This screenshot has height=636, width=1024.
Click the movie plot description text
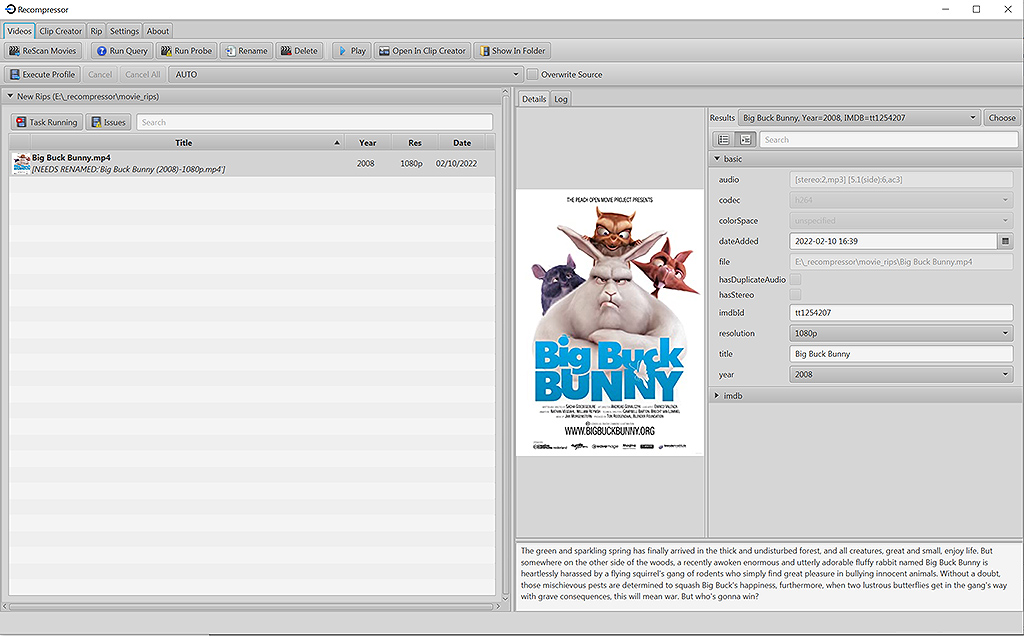point(764,573)
